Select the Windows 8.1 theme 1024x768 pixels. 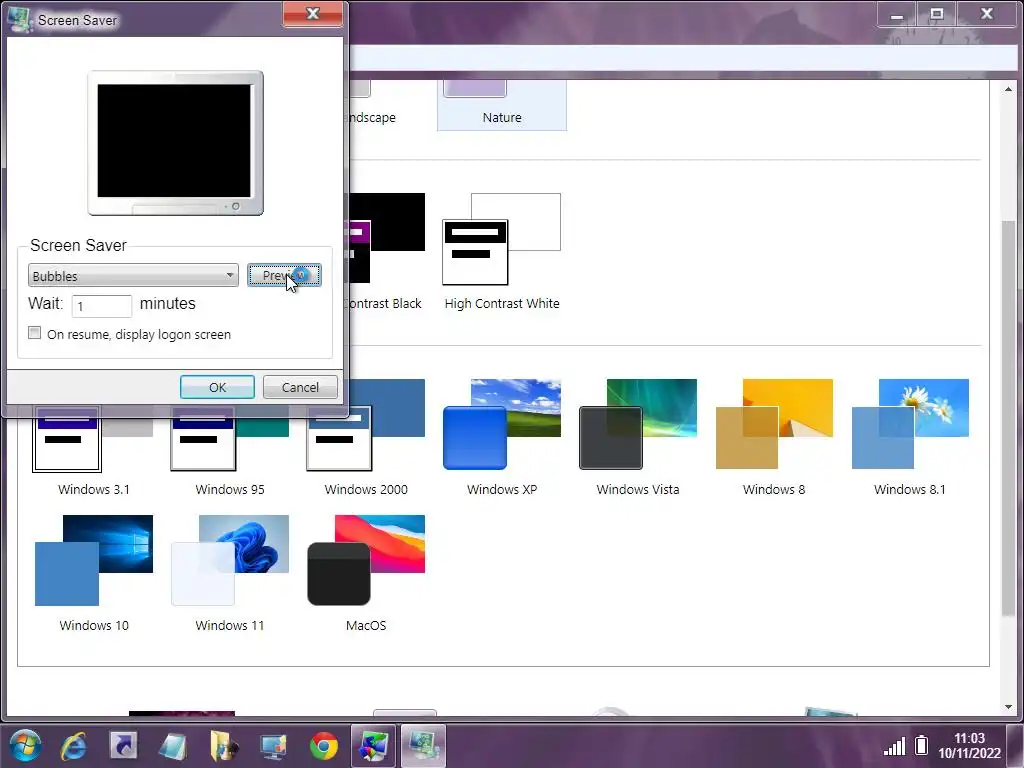[x=910, y=438]
